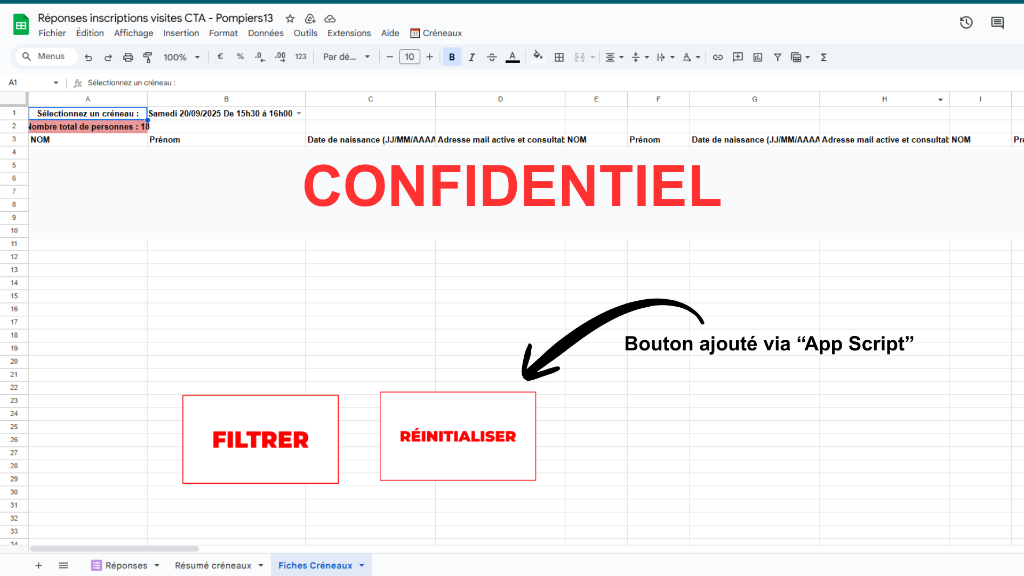Screen dimensions: 1024x576
Task: Activate the paint format tool
Action: 148,57
